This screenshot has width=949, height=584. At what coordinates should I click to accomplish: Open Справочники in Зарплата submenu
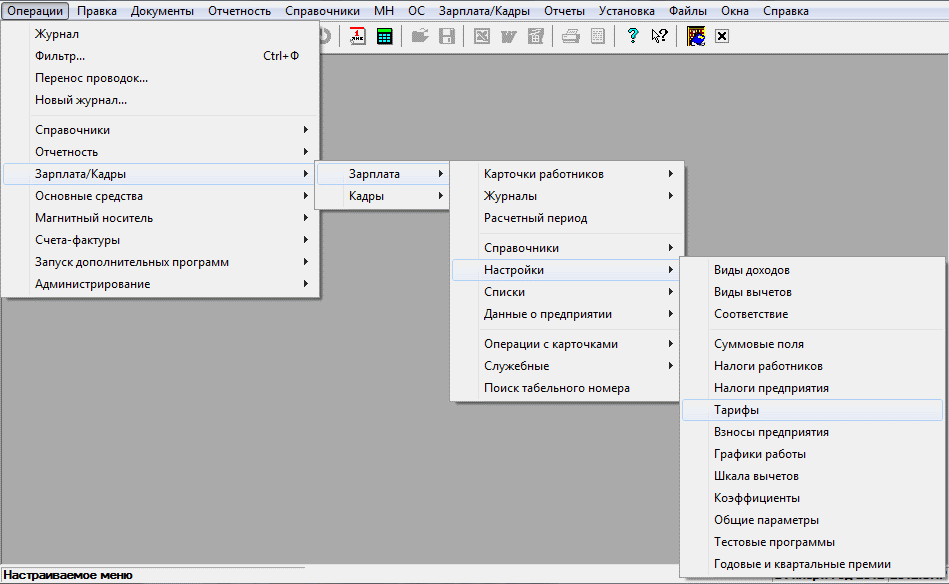(566, 248)
